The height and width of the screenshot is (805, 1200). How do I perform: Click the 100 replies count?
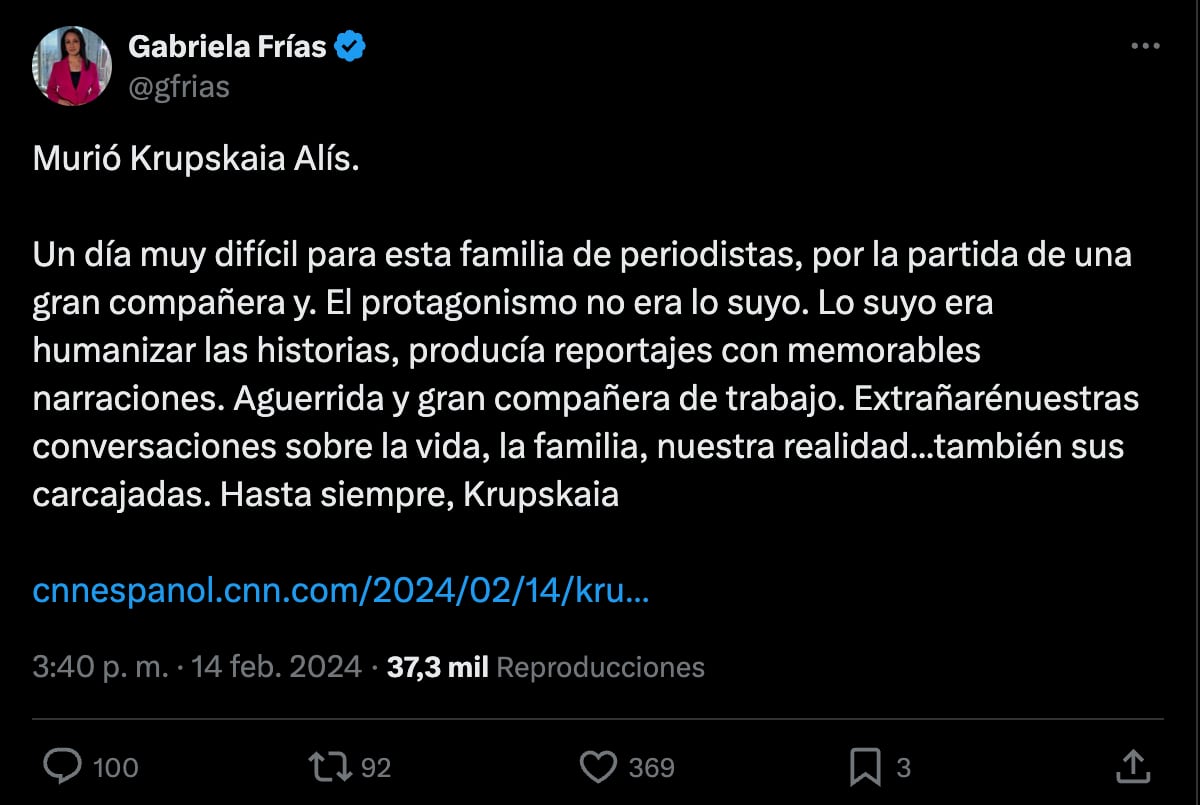pyautogui.click(x=118, y=767)
